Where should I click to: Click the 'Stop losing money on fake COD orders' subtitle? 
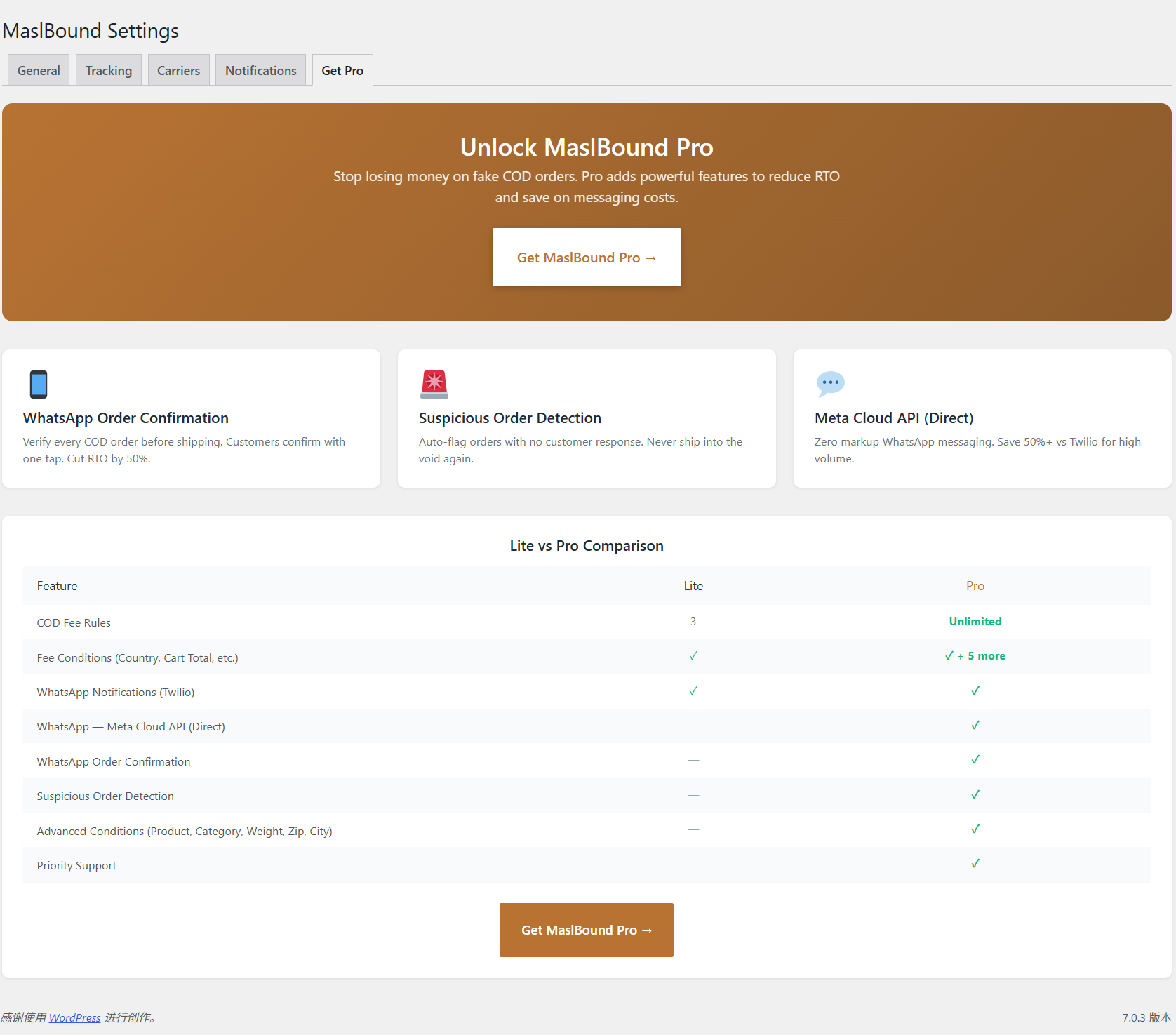pyautogui.click(x=587, y=187)
